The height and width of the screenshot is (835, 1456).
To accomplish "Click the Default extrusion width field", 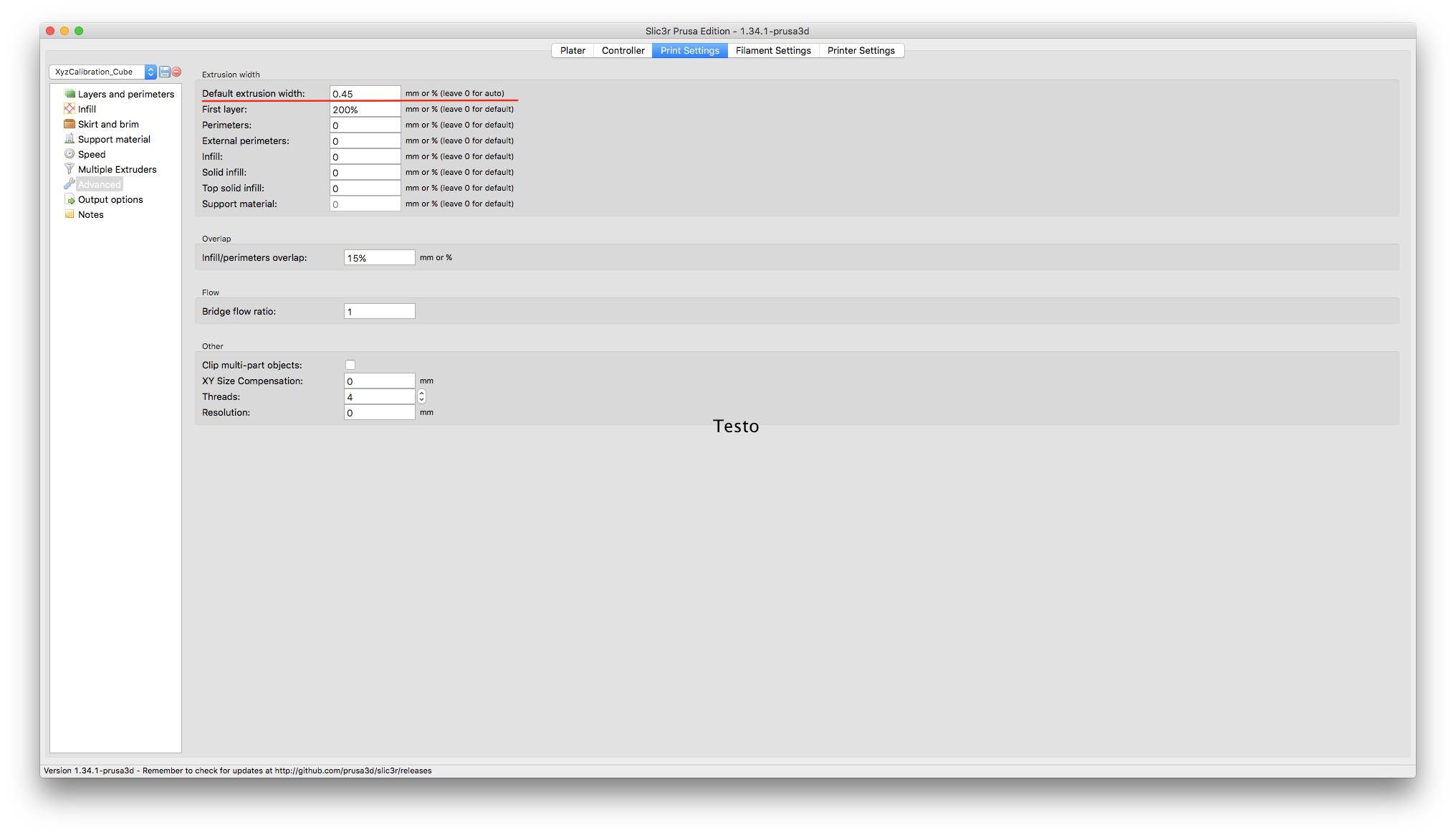I will (365, 93).
